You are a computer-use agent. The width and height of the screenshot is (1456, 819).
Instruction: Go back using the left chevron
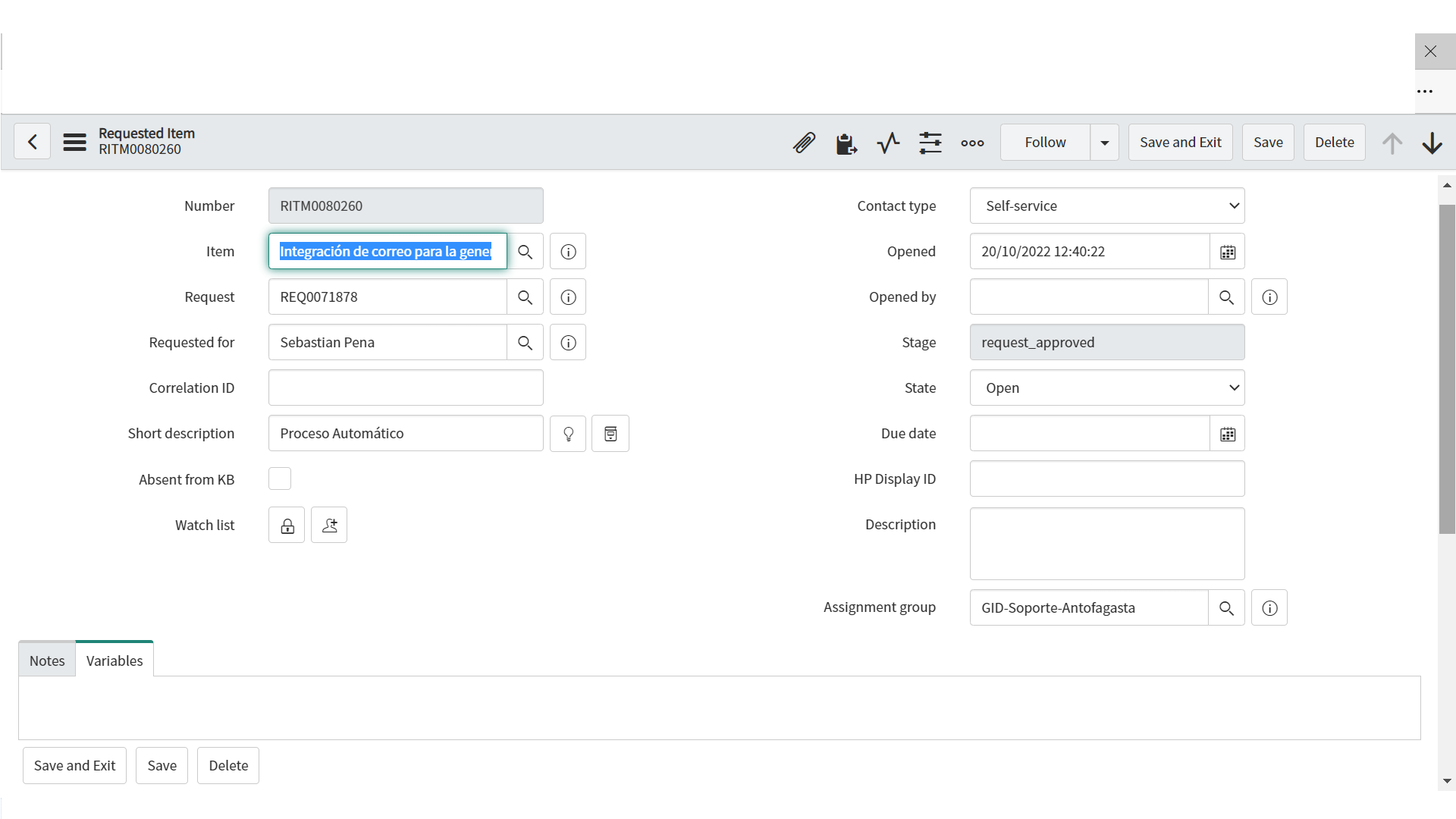pos(33,142)
